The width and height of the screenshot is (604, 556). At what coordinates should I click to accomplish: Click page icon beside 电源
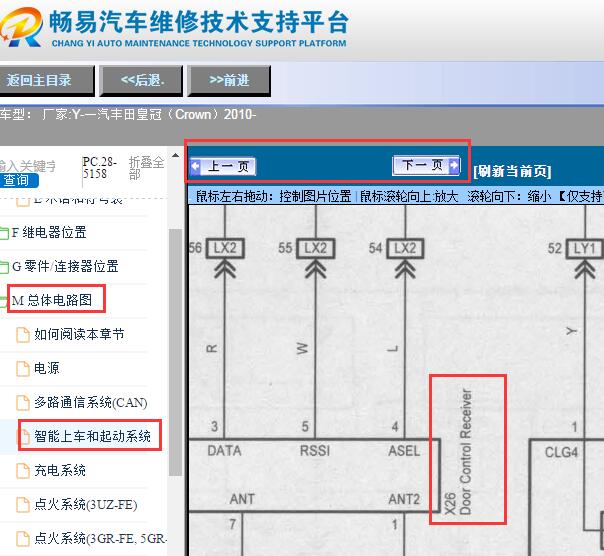[23, 368]
